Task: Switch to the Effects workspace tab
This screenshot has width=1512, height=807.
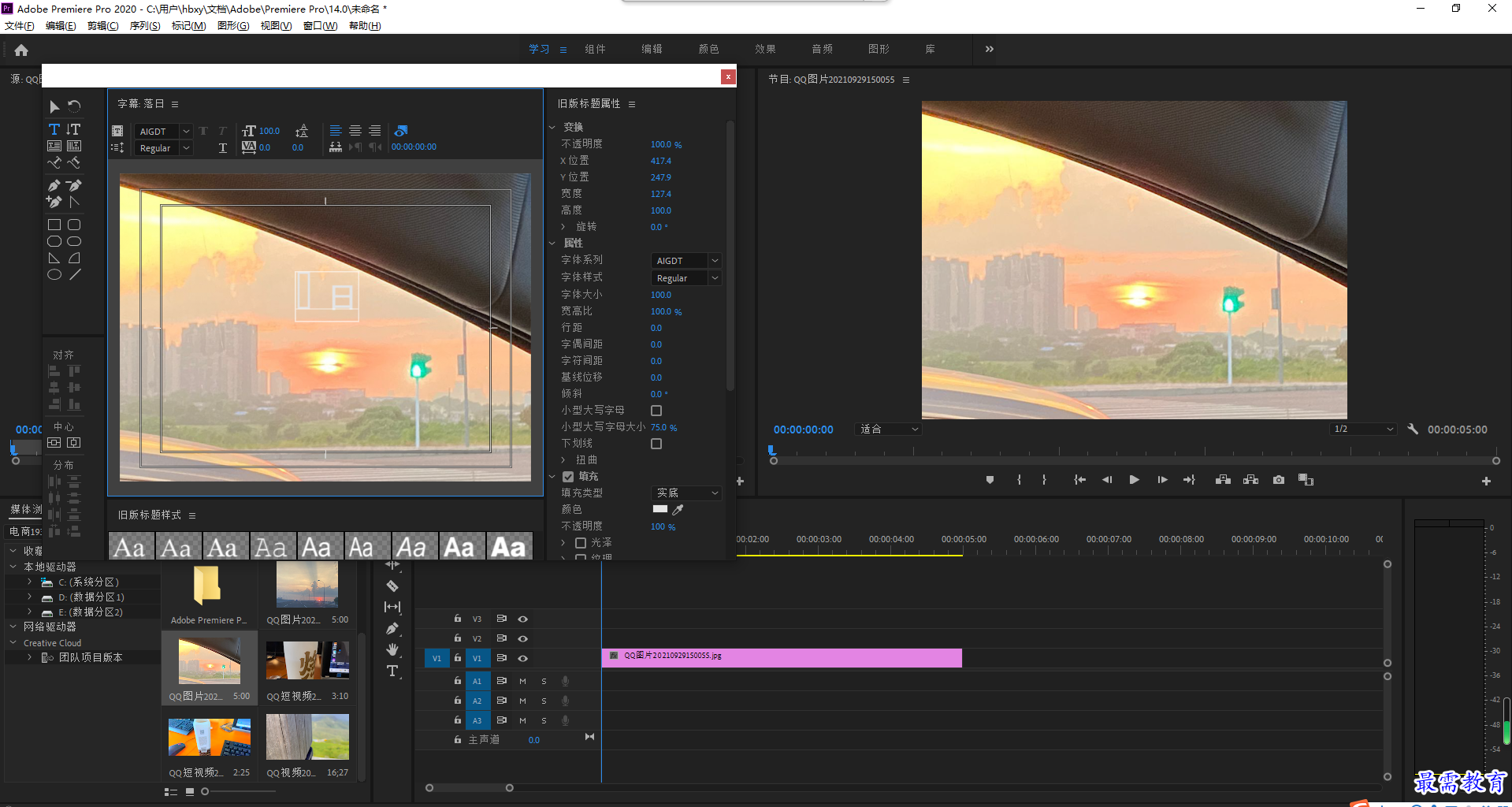Action: pyautogui.click(x=765, y=50)
